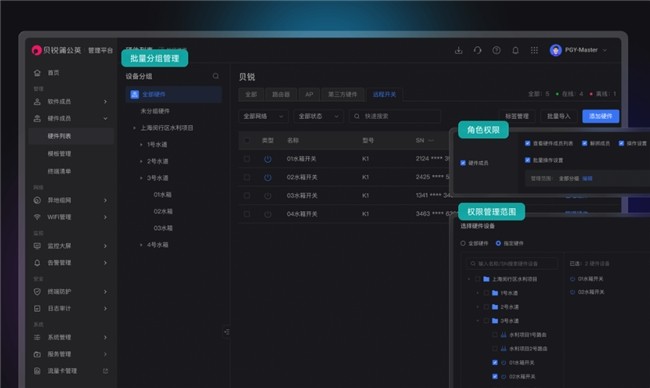Uncheck 批量操作设置 permission
The width and height of the screenshot is (650, 388).
click(x=528, y=160)
